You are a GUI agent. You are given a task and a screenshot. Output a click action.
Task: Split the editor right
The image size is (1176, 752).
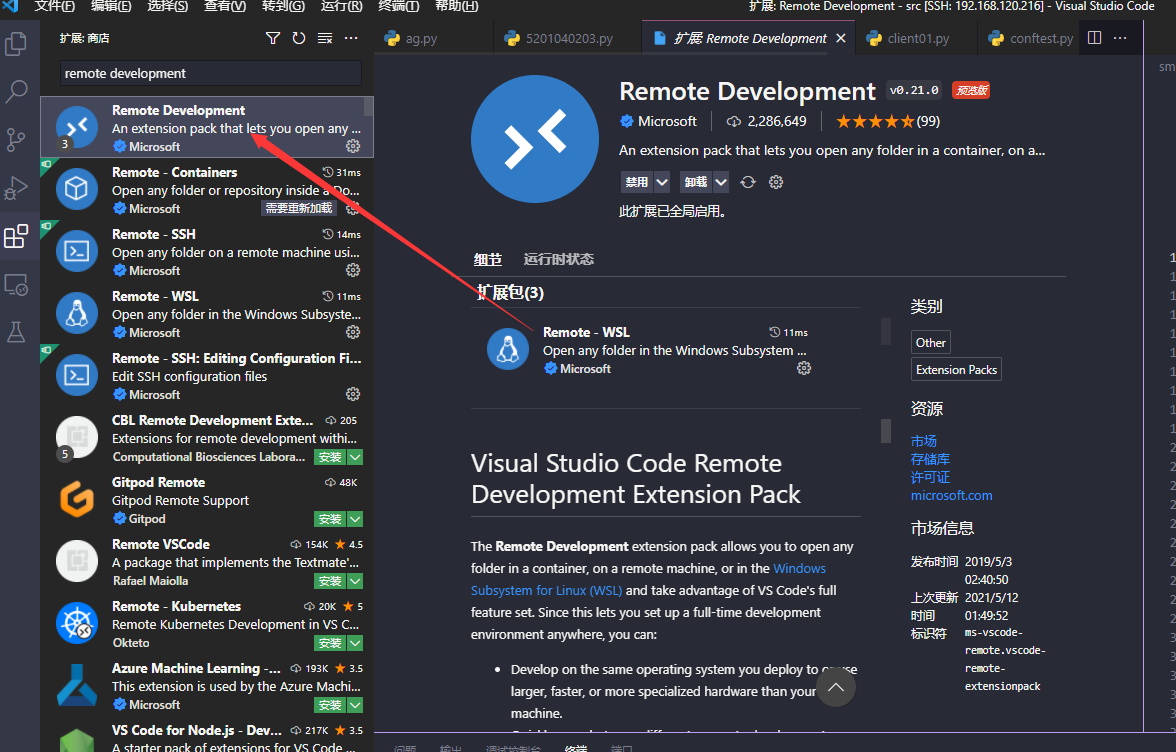(1094, 38)
